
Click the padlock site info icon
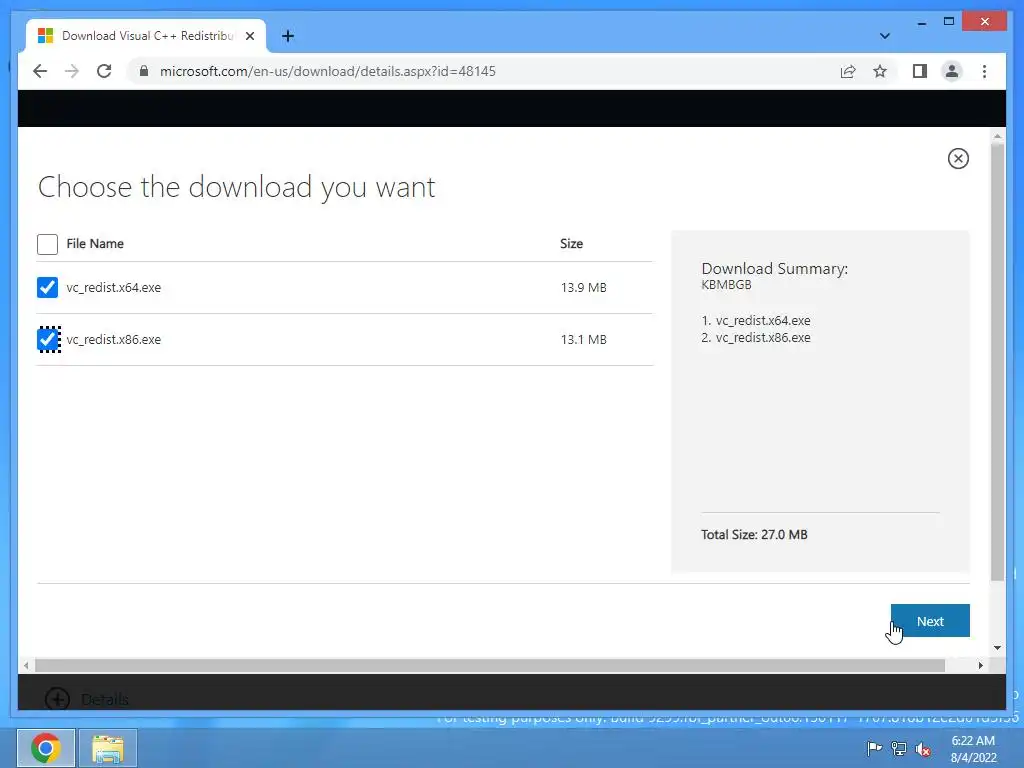144,71
